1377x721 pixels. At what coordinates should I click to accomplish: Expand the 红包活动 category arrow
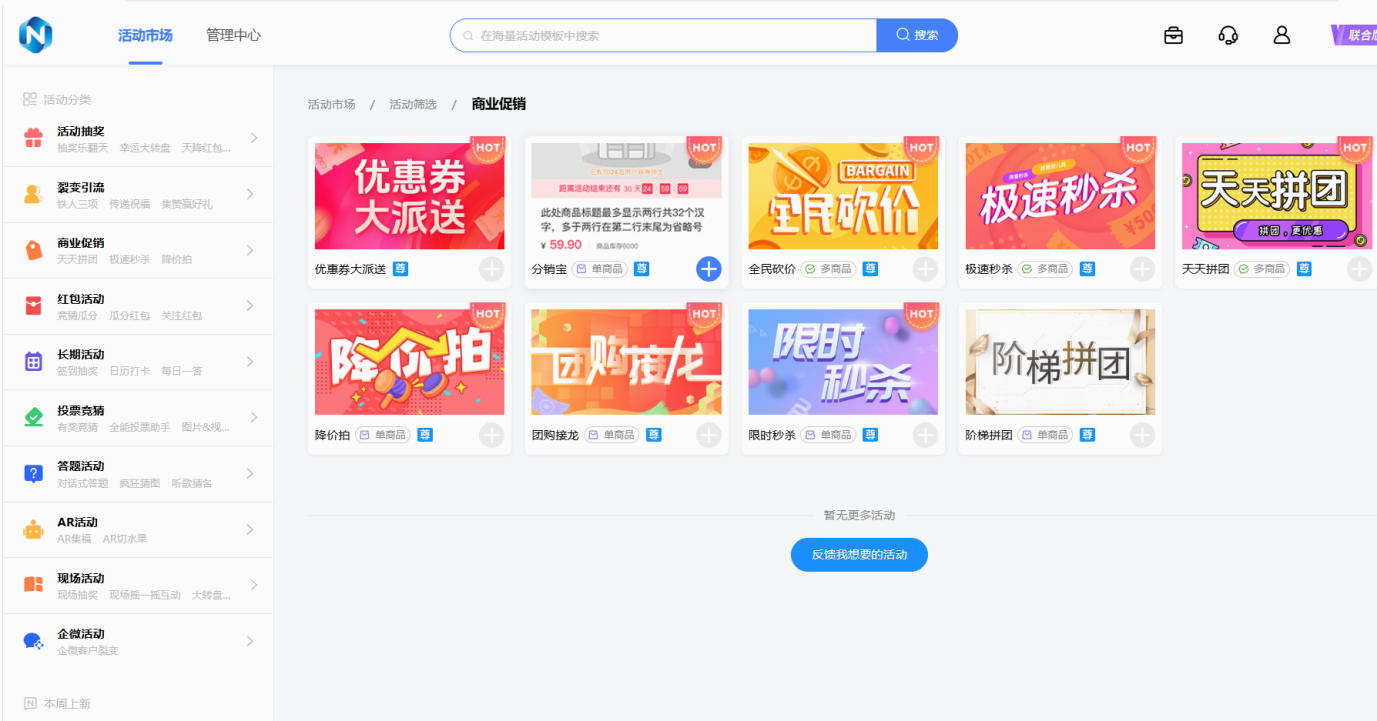click(253, 306)
